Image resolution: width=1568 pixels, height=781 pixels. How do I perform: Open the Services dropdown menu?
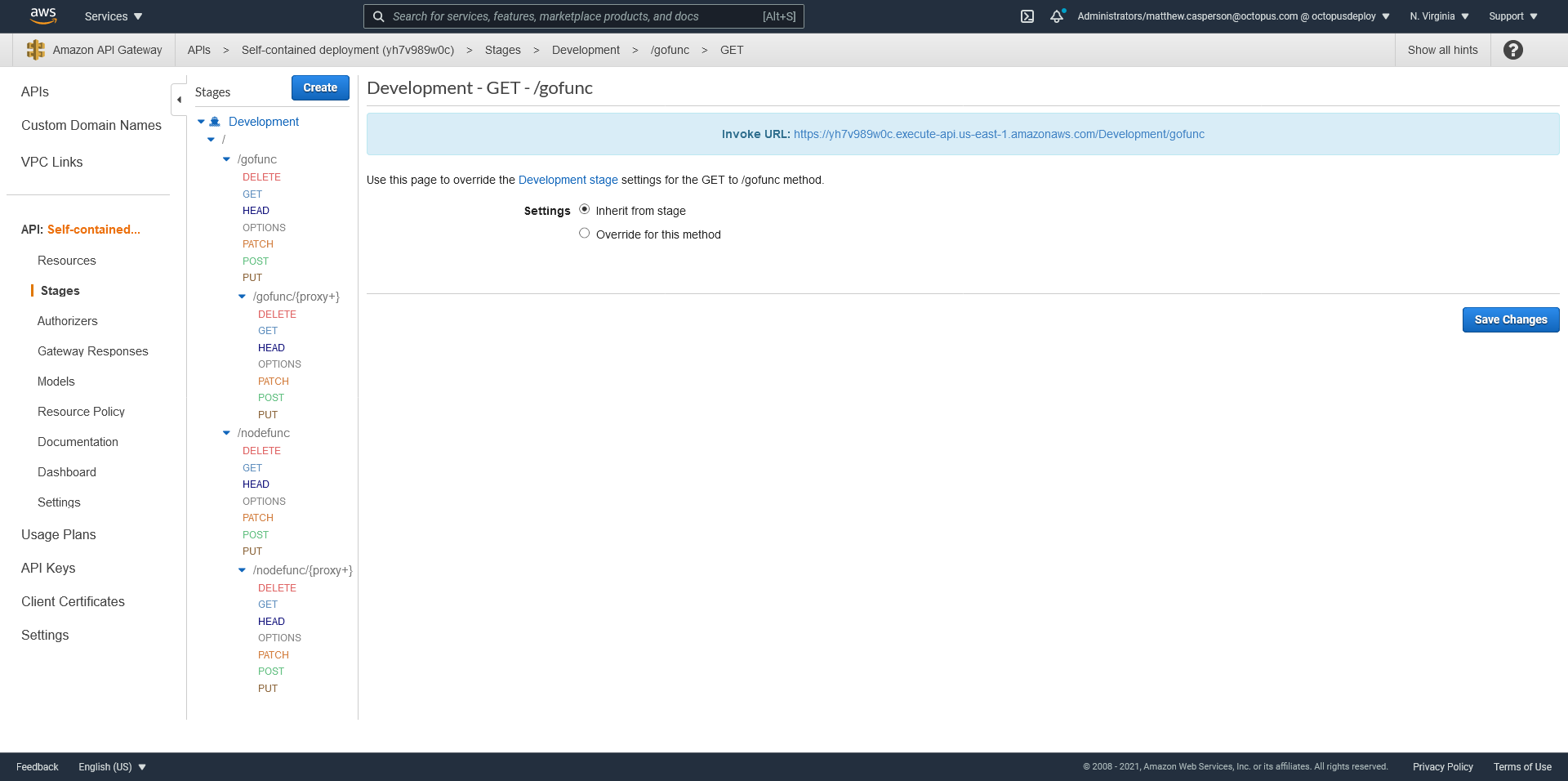click(114, 16)
